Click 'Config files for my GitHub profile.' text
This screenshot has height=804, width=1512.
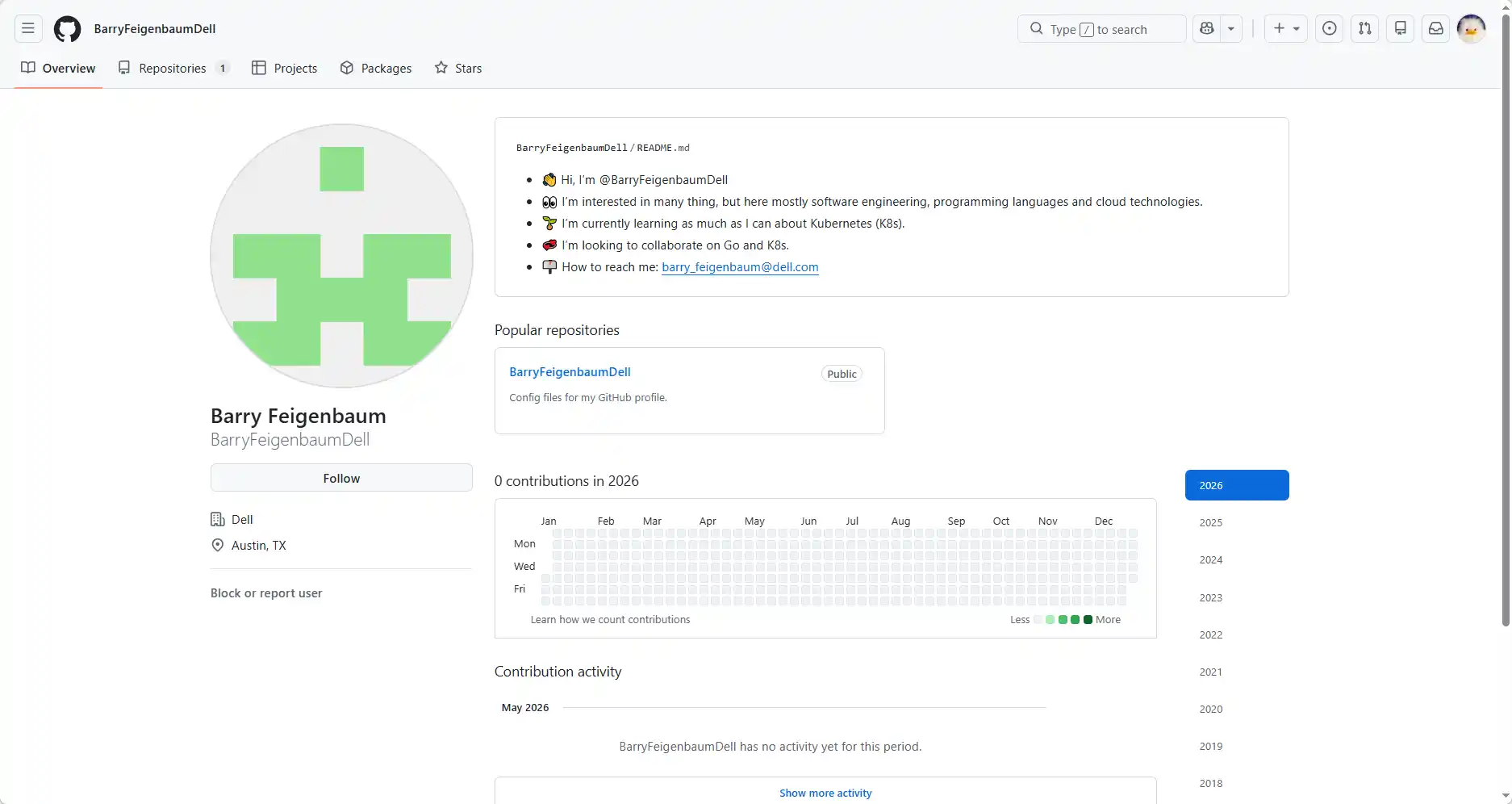[588, 397]
